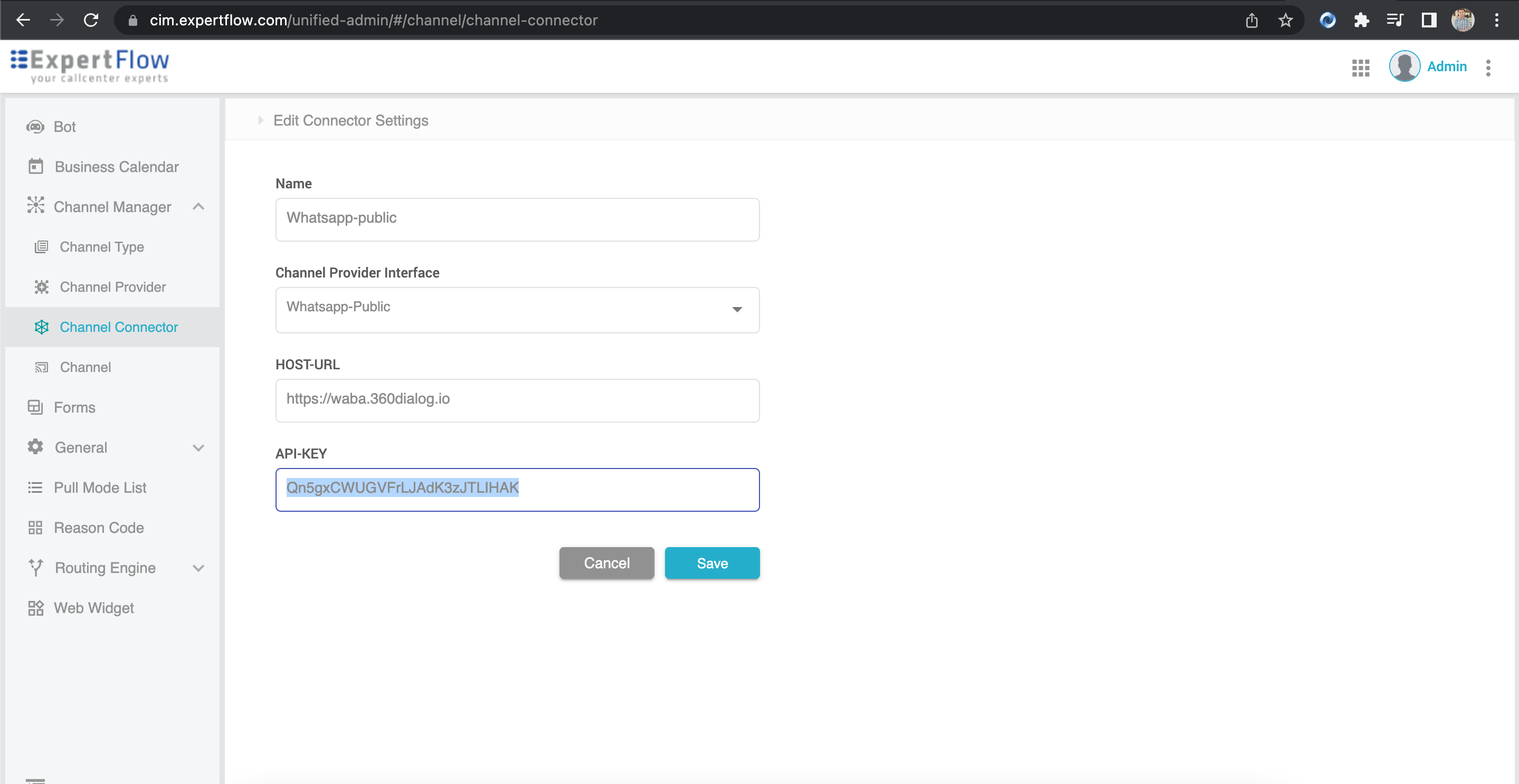Open the Channel Type menu item

pyautogui.click(x=101, y=247)
